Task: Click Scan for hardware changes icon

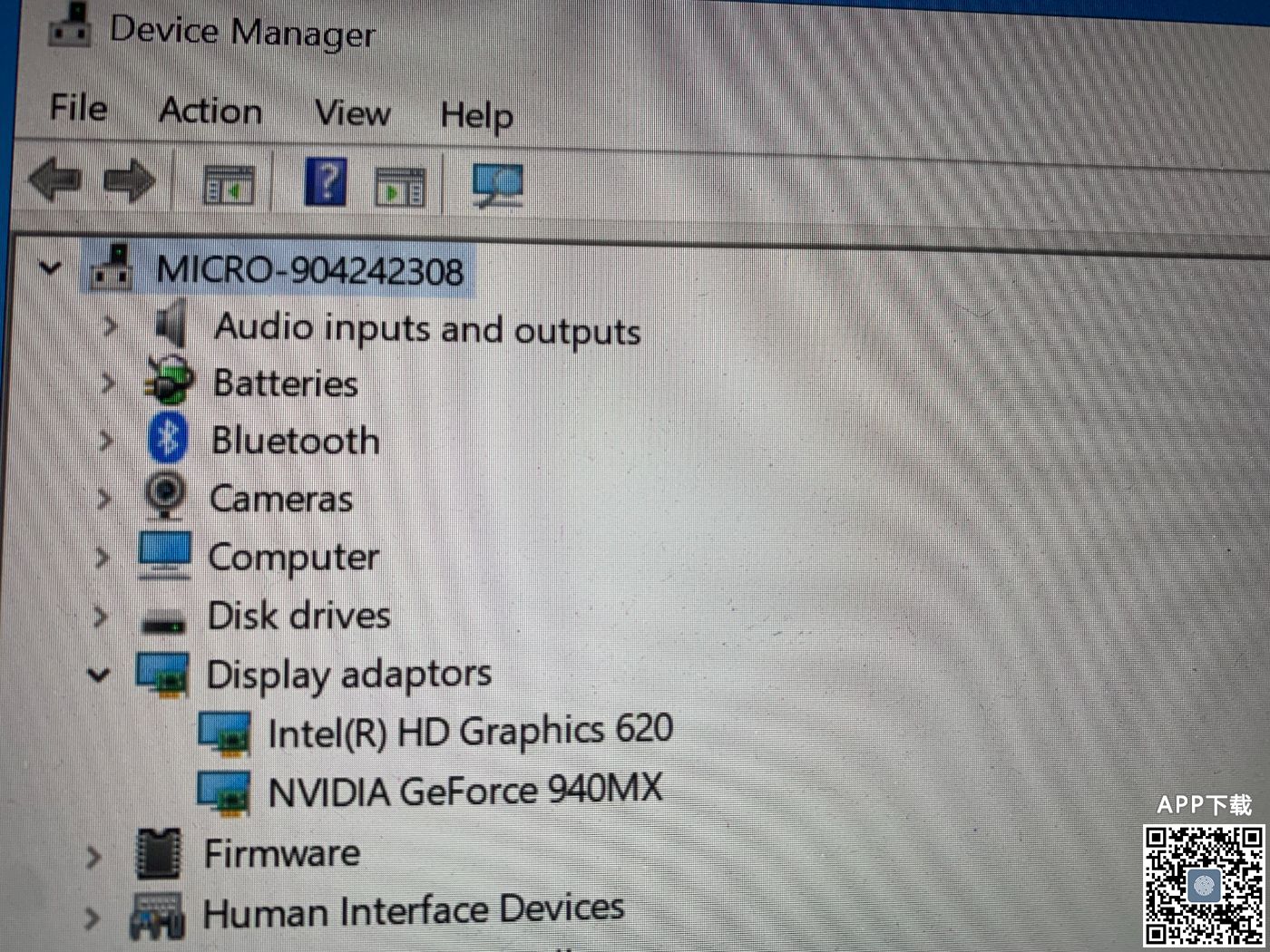Action: coord(497,185)
